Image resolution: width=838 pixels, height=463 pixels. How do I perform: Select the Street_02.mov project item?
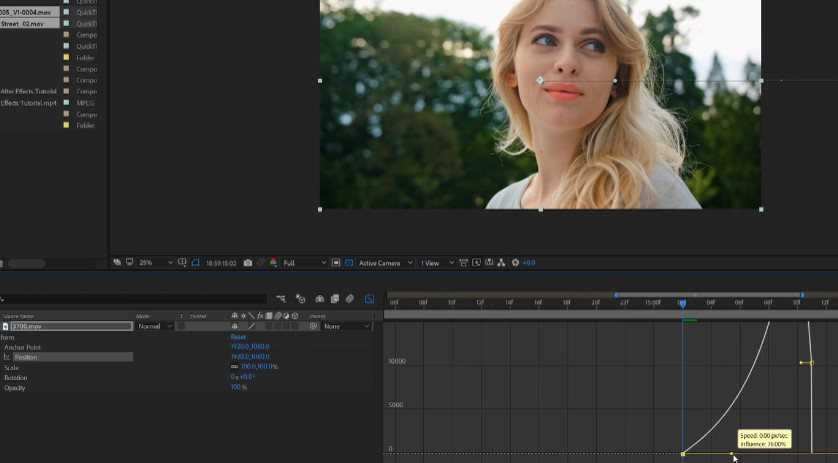click(24, 23)
